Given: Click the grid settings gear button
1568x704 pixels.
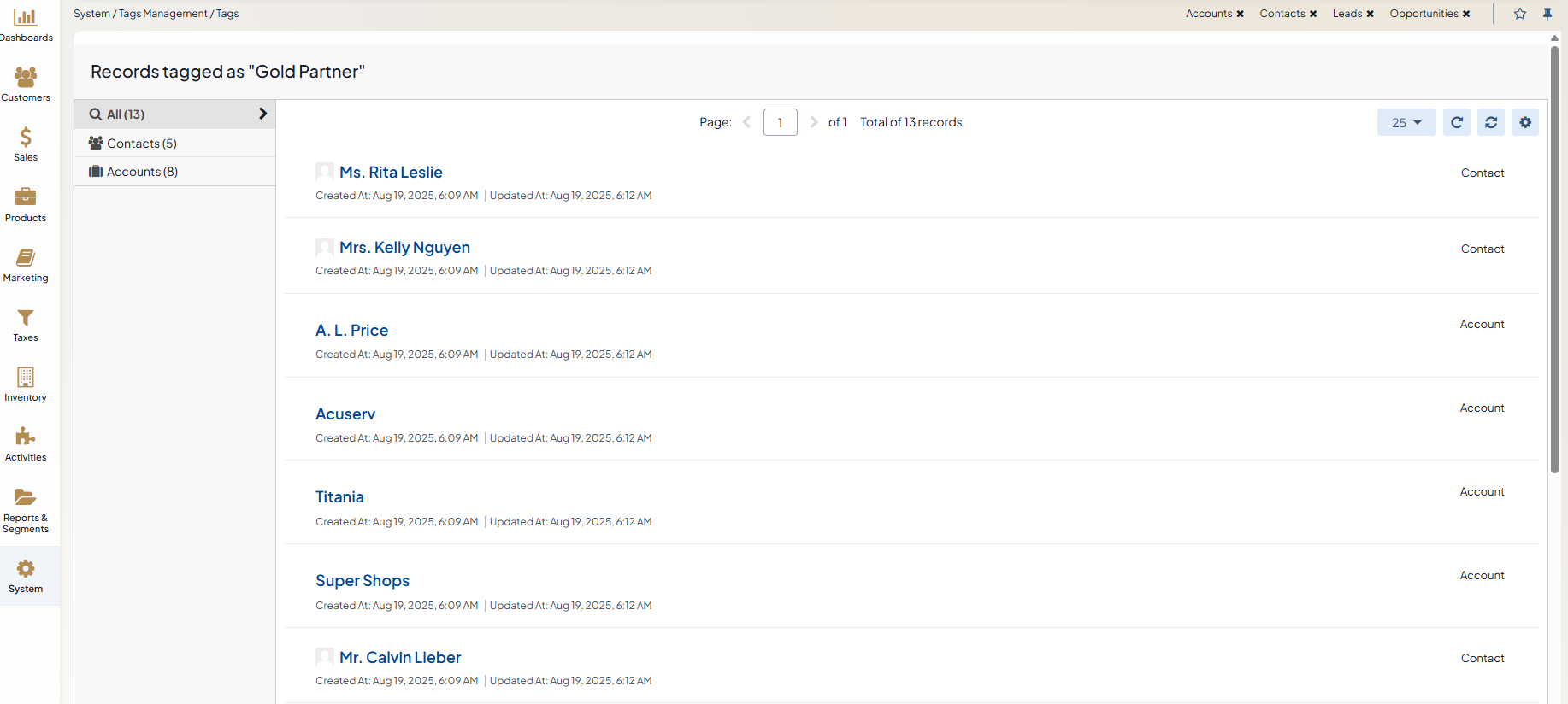Looking at the screenshot, I should [1524, 122].
